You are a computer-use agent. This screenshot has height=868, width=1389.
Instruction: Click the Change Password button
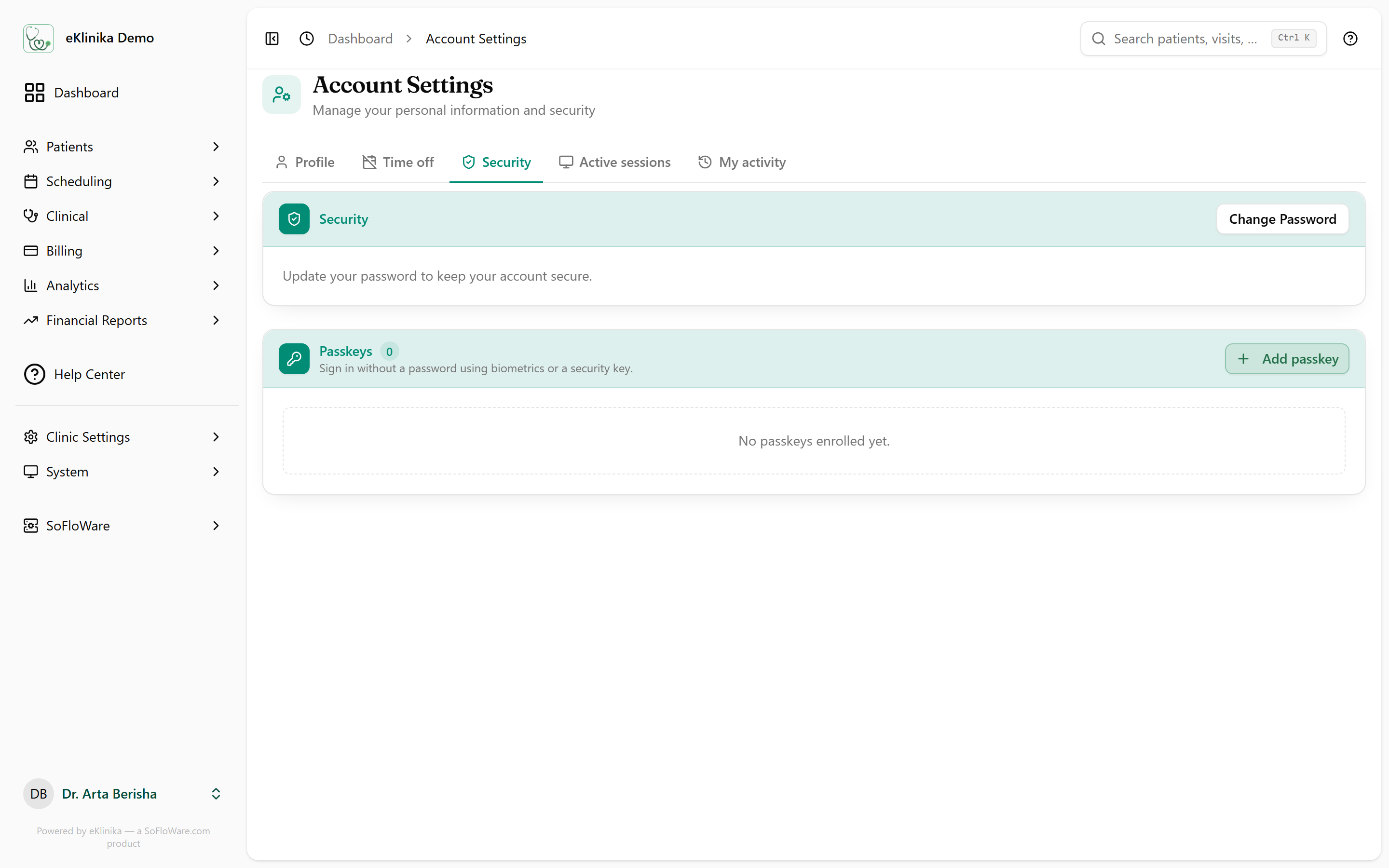tap(1282, 219)
